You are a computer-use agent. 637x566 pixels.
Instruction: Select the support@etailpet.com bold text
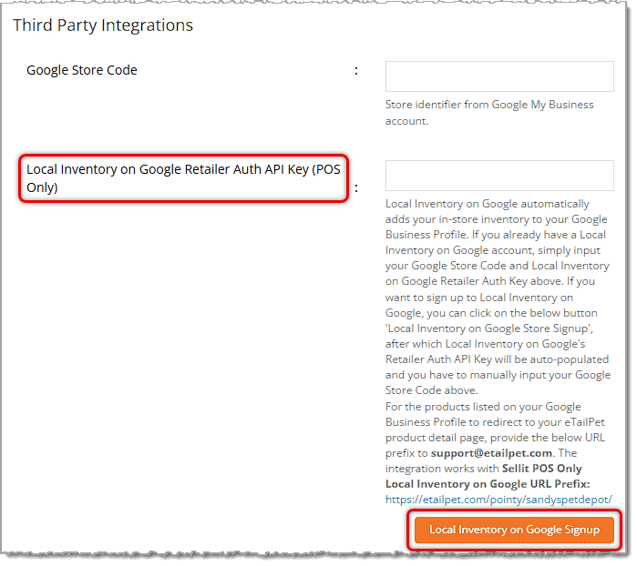click(491, 453)
